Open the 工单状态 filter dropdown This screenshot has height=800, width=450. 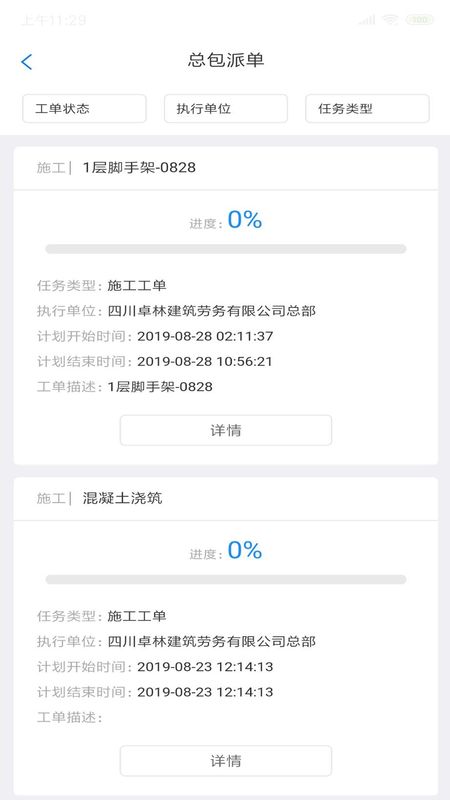coord(84,109)
